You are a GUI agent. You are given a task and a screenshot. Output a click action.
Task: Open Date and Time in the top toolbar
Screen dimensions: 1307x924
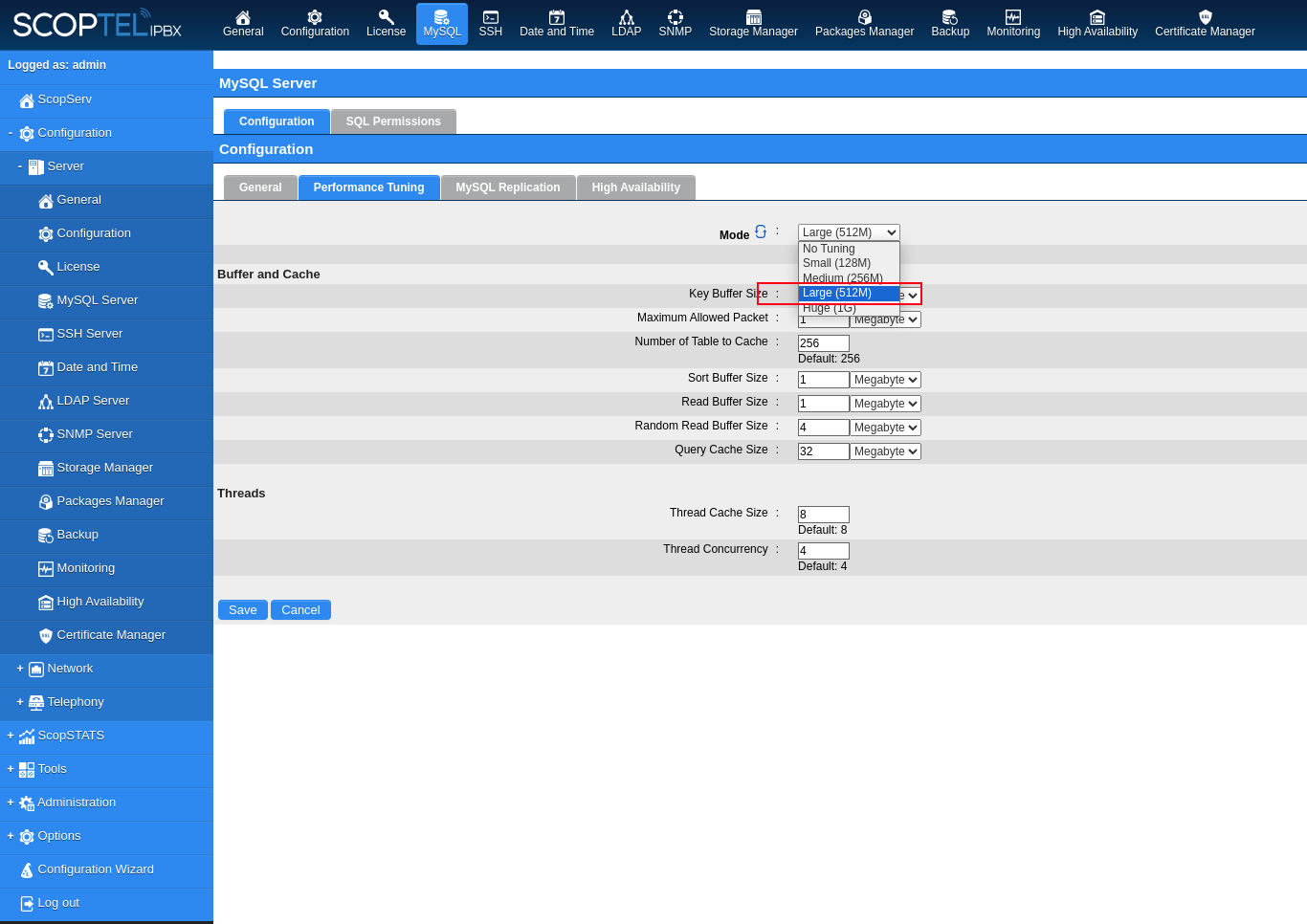557,24
